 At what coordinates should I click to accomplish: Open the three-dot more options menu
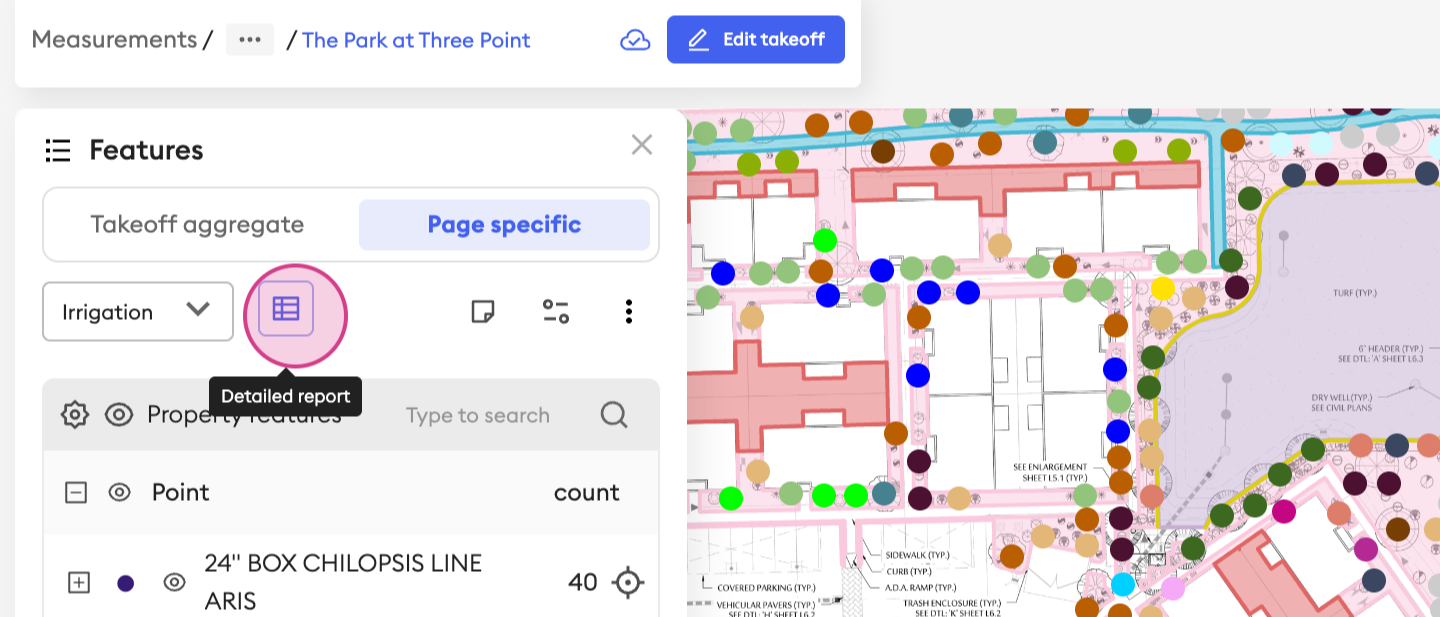click(x=629, y=311)
